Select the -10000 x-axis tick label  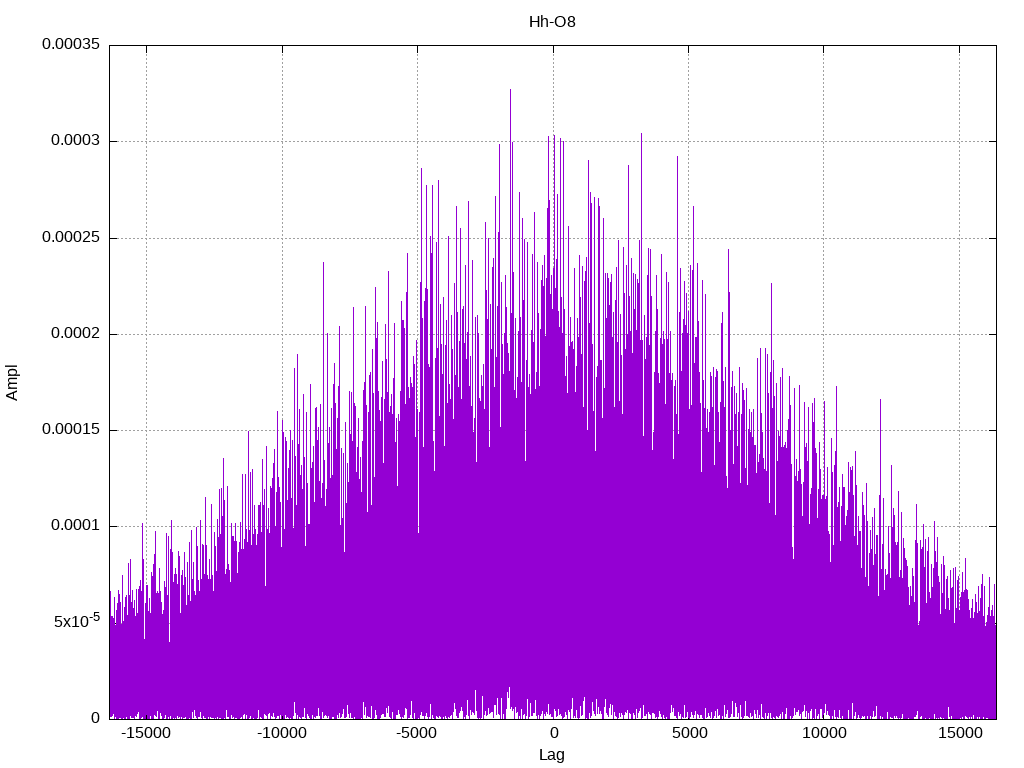coord(282,734)
